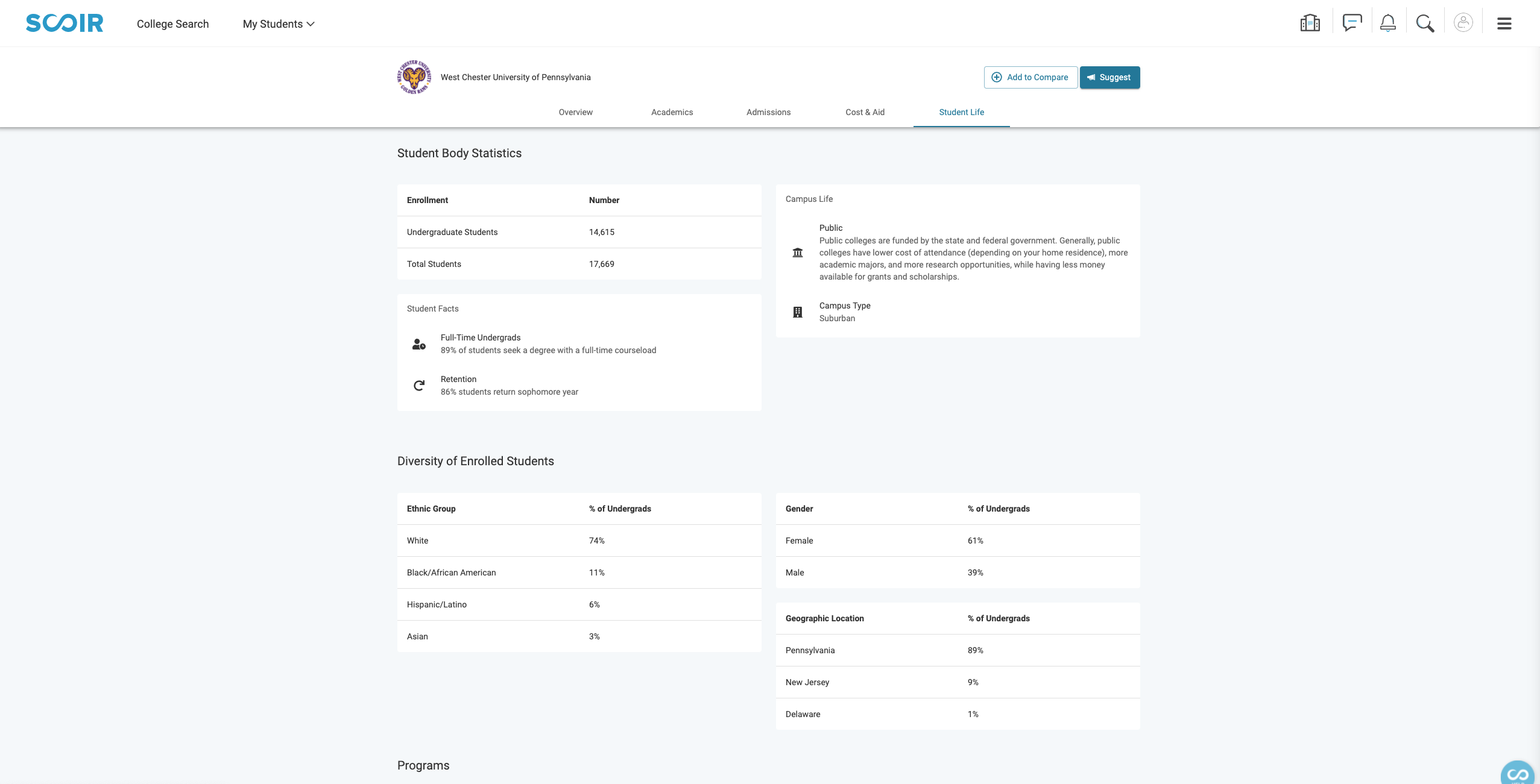Click the Campus Life card title
This screenshot has width=1540, height=784.
coord(809,199)
